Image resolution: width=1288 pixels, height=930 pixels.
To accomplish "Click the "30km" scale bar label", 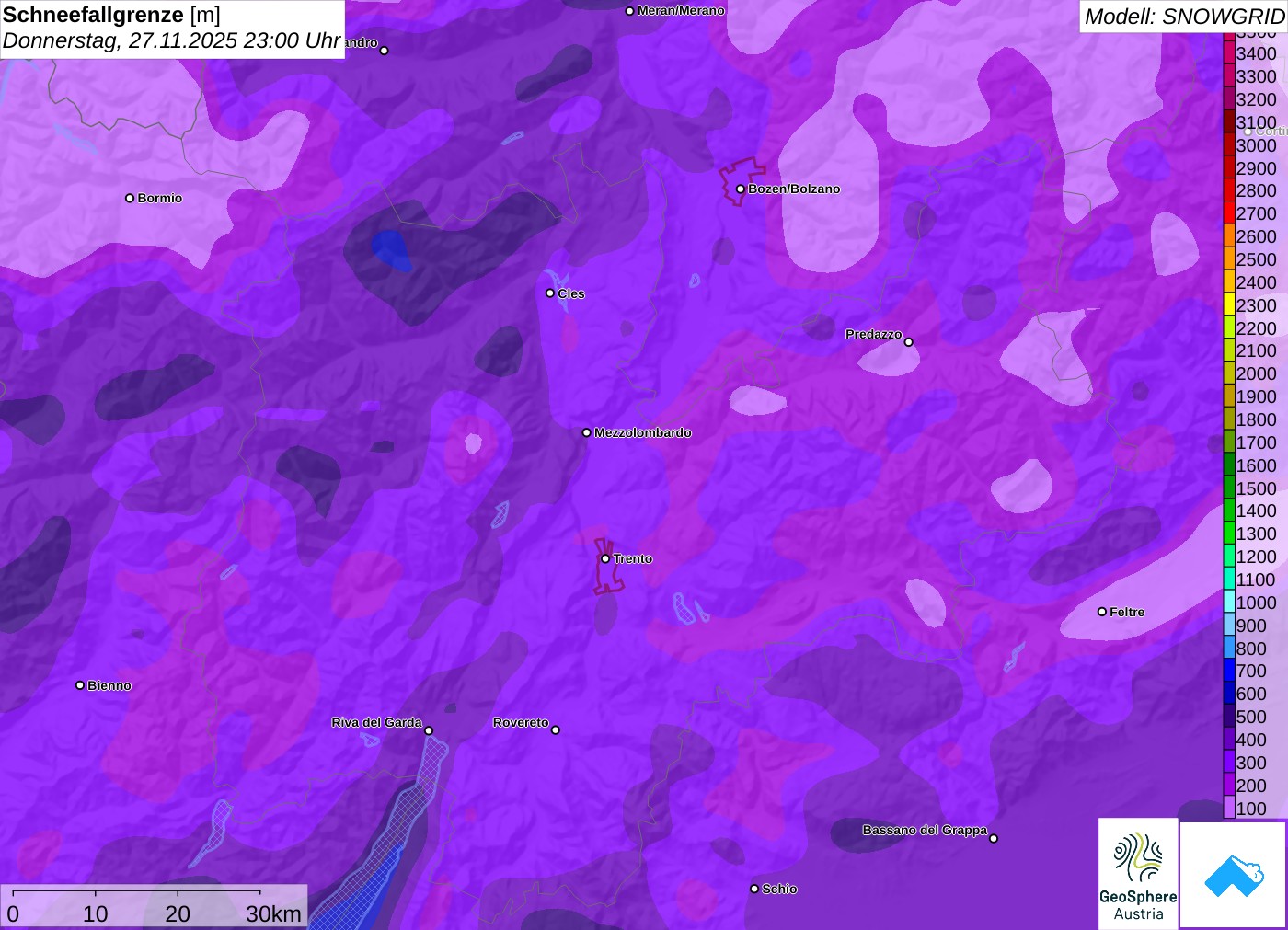I will [x=273, y=913].
